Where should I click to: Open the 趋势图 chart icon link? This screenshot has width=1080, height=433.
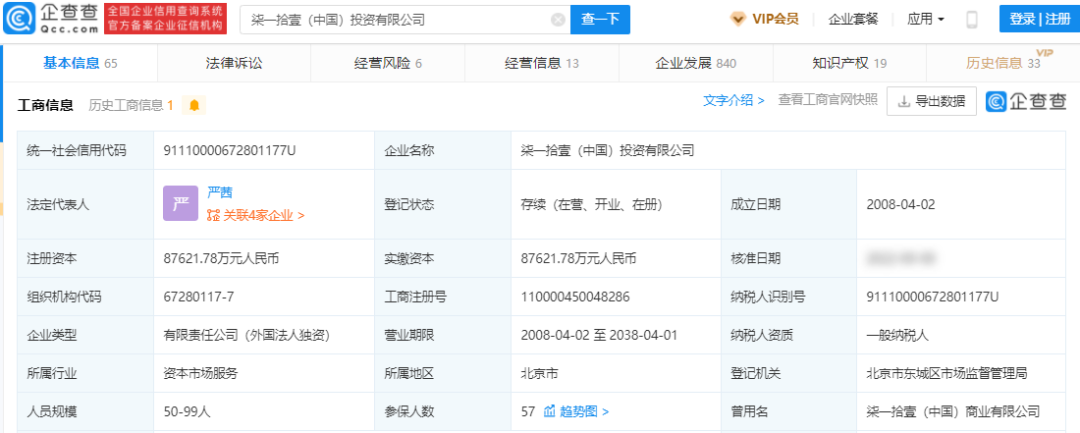click(549, 412)
